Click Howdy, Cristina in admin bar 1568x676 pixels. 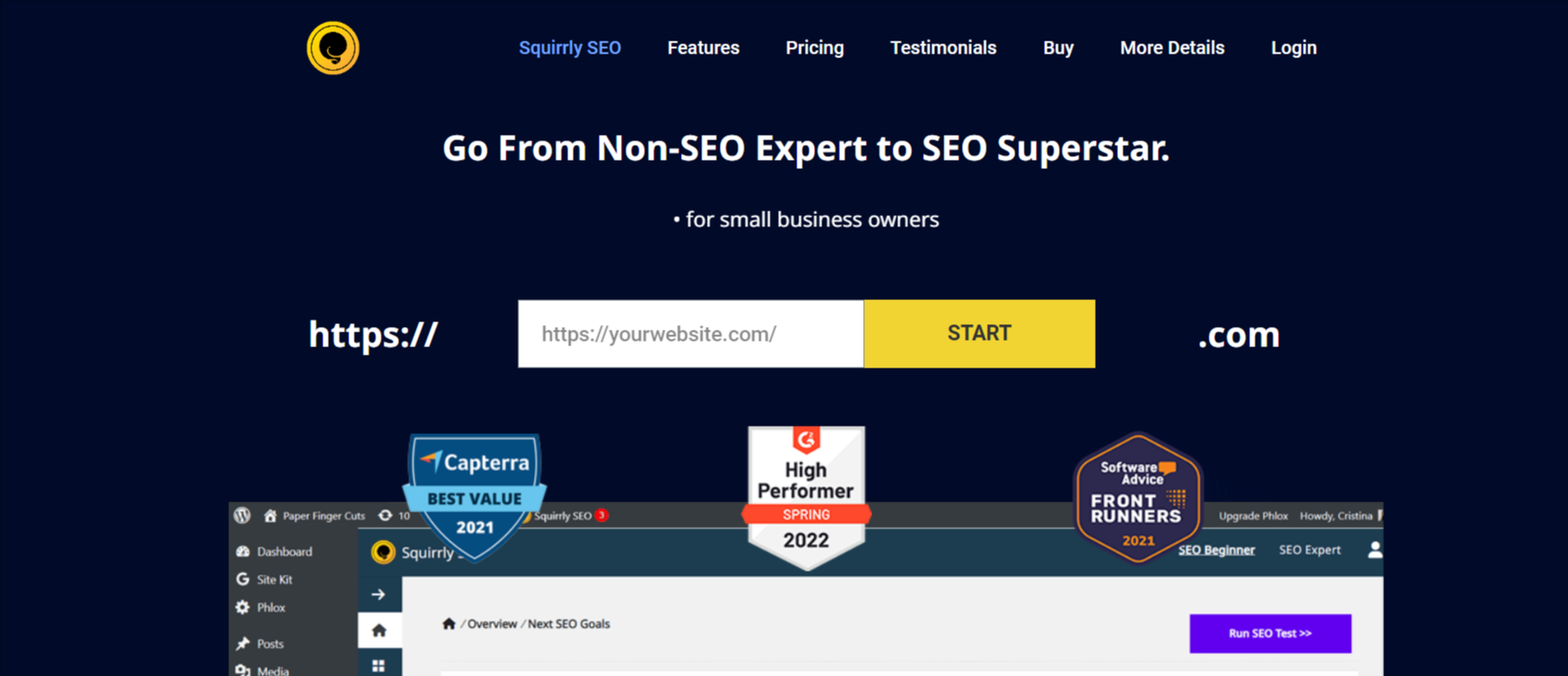tap(1336, 515)
